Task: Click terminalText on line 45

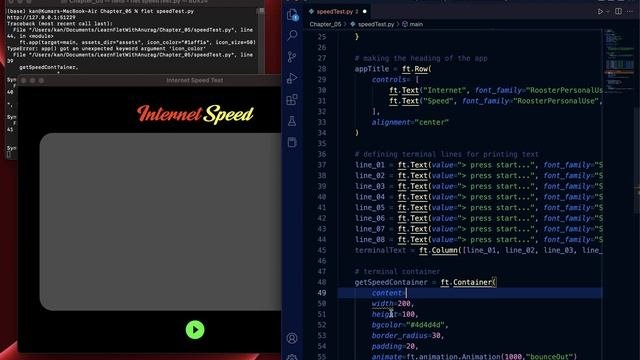Action: pos(380,250)
